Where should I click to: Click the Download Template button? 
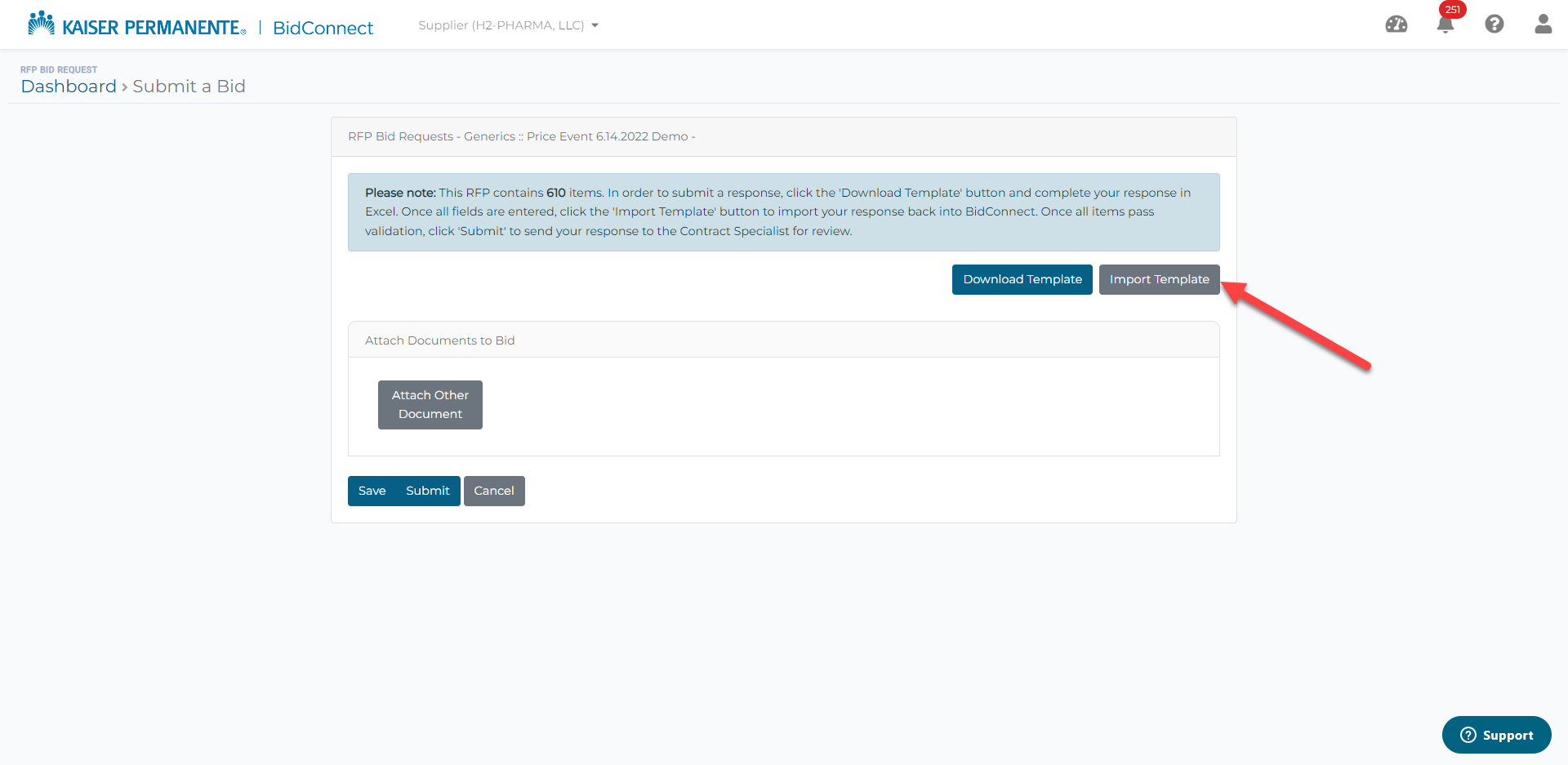tap(1022, 279)
